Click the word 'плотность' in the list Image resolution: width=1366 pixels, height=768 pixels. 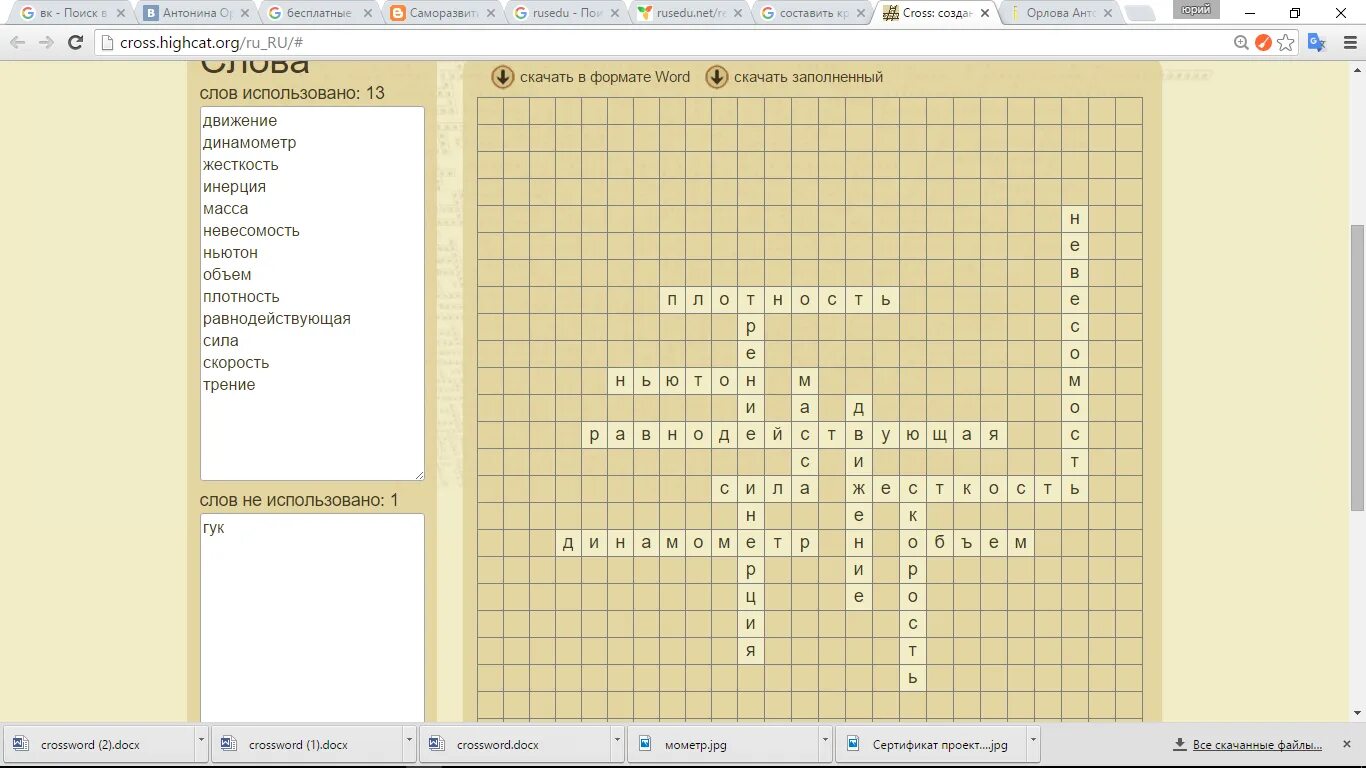pos(241,297)
